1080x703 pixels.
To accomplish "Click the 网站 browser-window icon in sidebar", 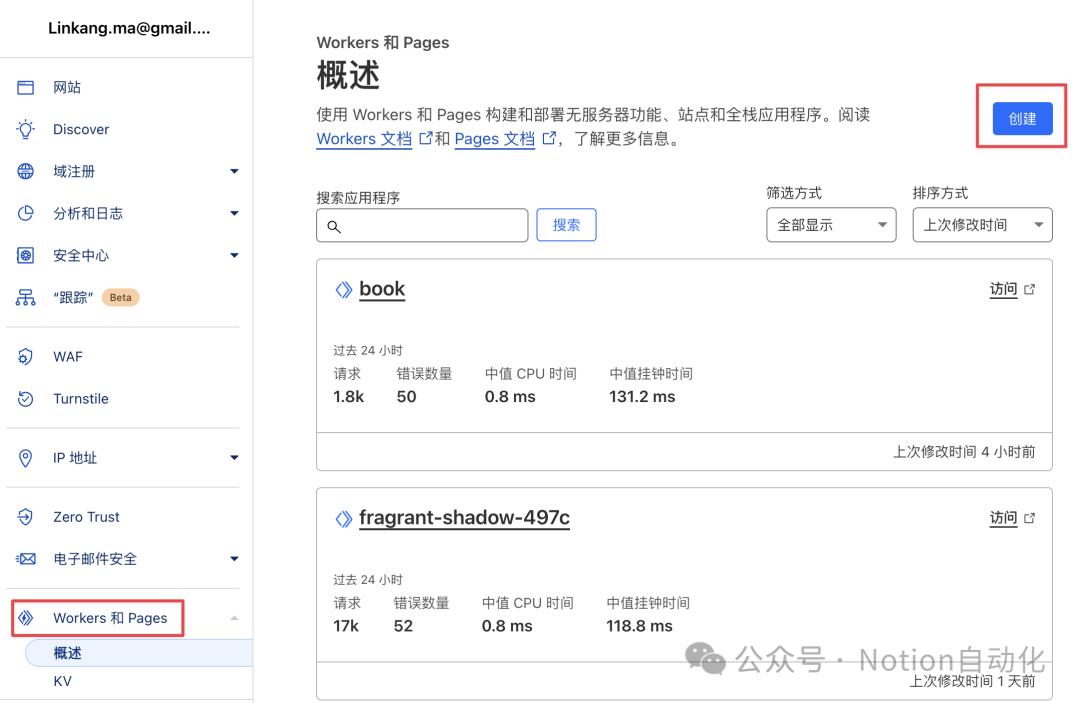I will [x=25, y=87].
